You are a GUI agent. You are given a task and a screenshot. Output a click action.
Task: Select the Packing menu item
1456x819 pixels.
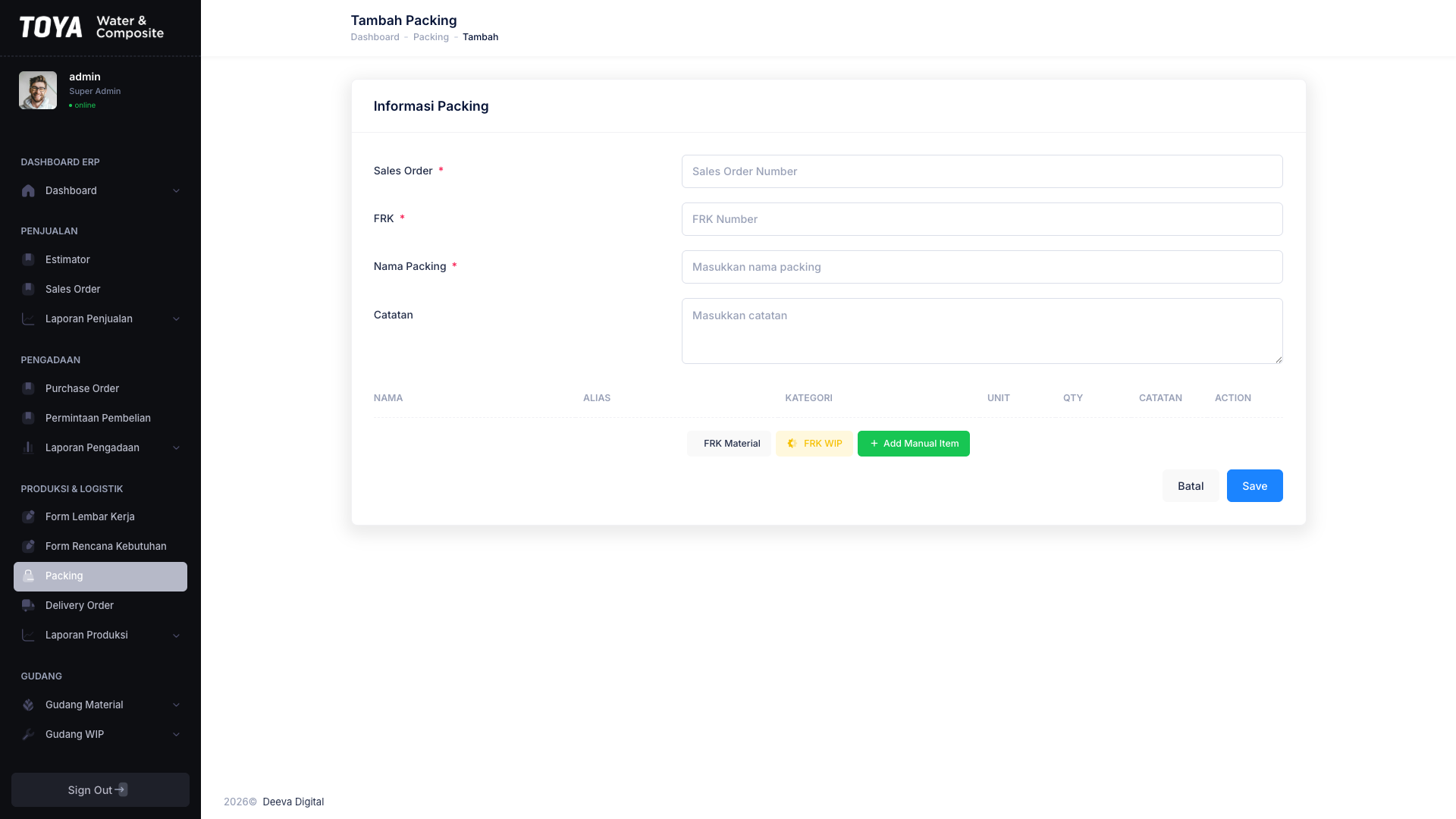click(x=100, y=576)
